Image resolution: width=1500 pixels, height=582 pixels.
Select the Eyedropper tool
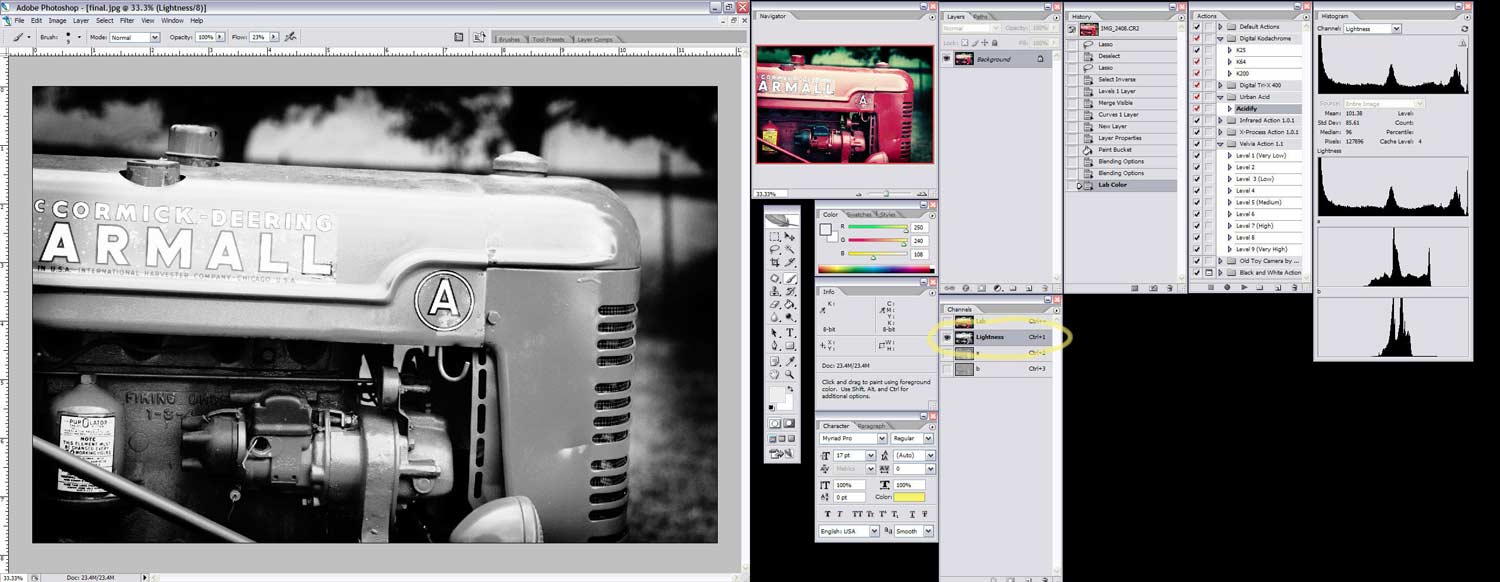[790, 361]
